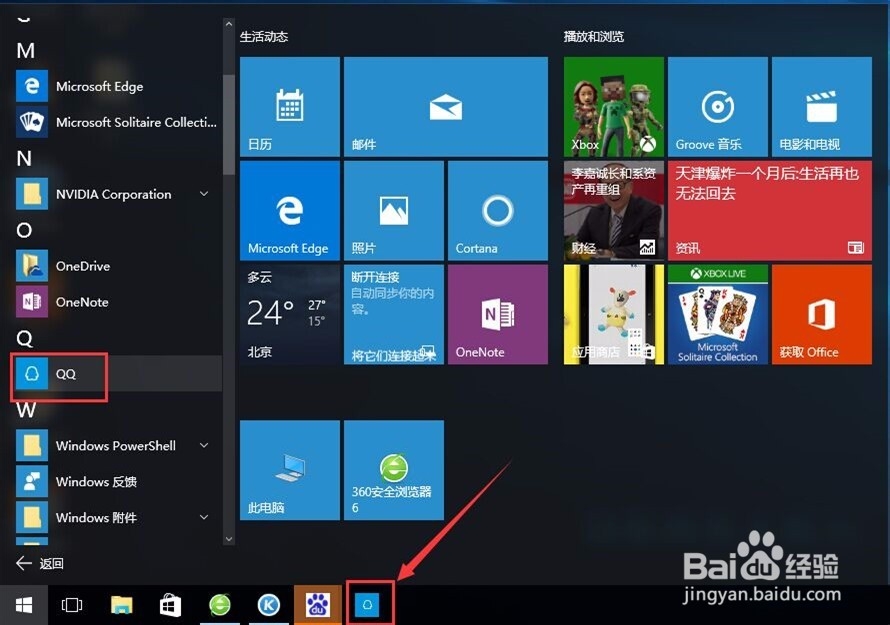The height and width of the screenshot is (625, 890).
Task: Open the Windows 附件 folder
Action: (x=116, y=517)
